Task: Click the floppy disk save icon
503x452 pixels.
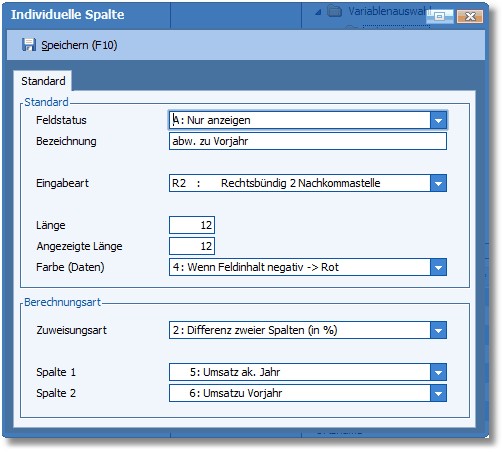Action: click(29, 45)
